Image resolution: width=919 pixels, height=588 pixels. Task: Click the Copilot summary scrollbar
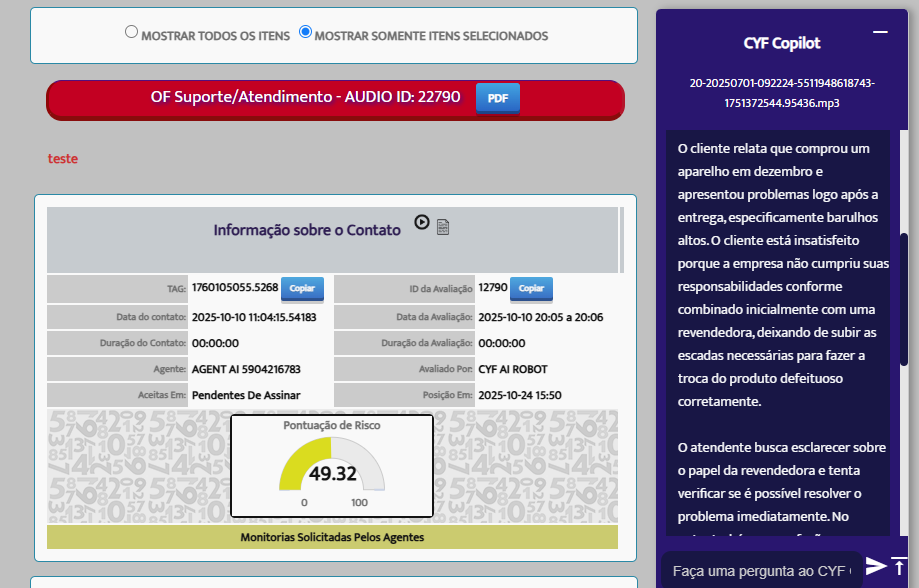click(903, 300)
